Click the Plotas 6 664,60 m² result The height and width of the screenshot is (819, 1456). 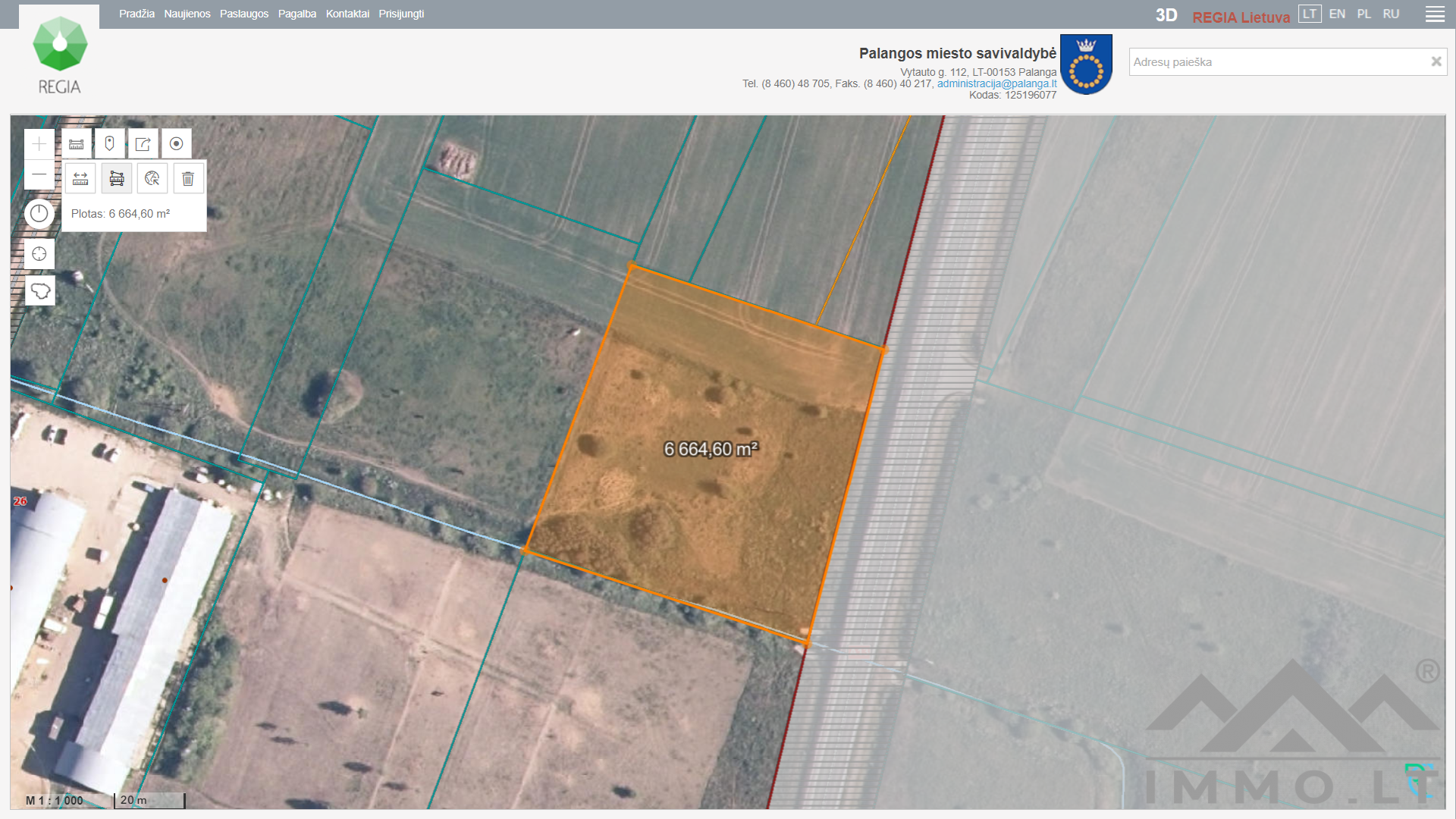tap(121, 214)
